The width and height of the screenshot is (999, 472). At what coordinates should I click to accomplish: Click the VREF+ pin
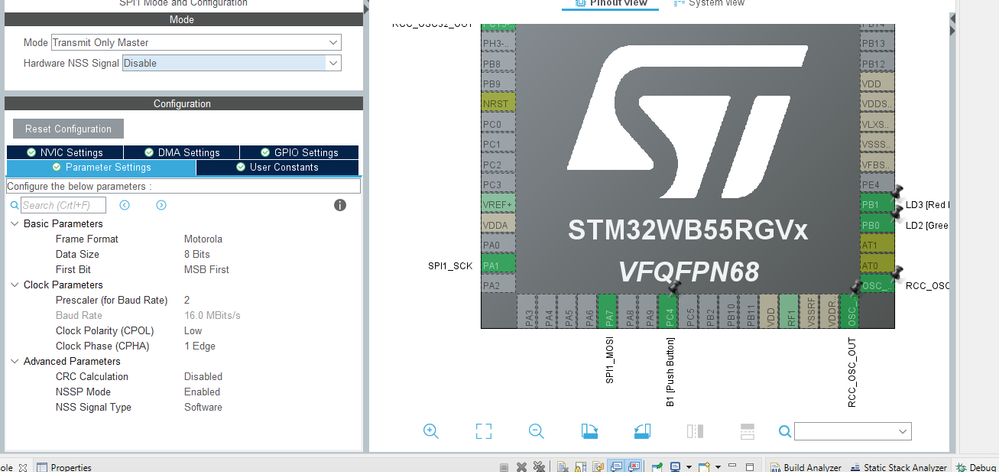click(498, 204)
